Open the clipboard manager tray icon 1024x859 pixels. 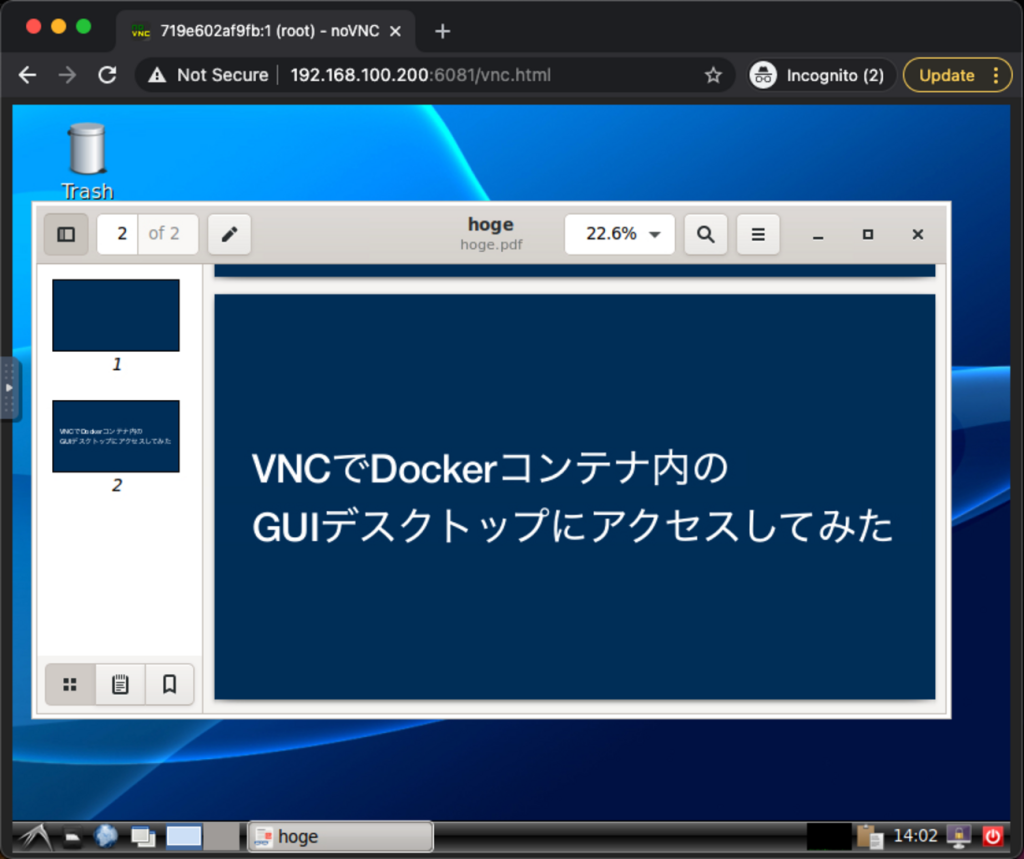coord(870,836)
